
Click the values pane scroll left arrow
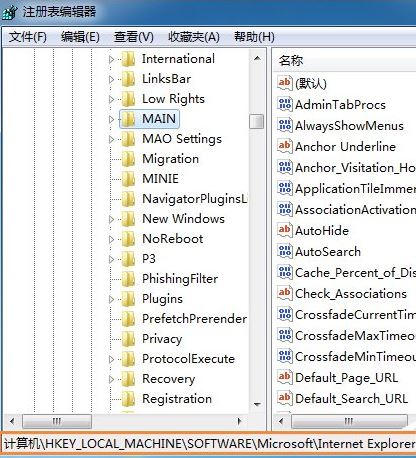[282, 421]
